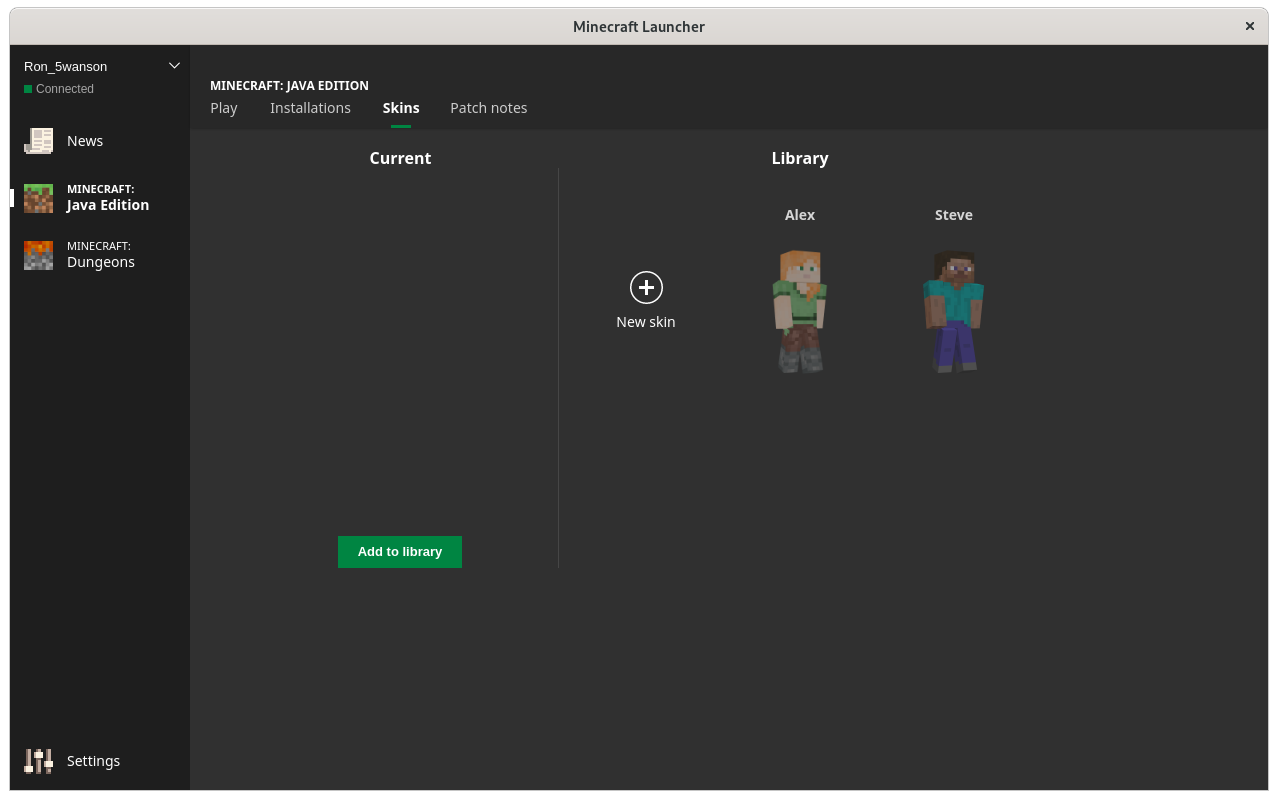Click the News label in sidebar
Image resolution: width=1278 pixels, height=800 pixels.
[85, 141]
